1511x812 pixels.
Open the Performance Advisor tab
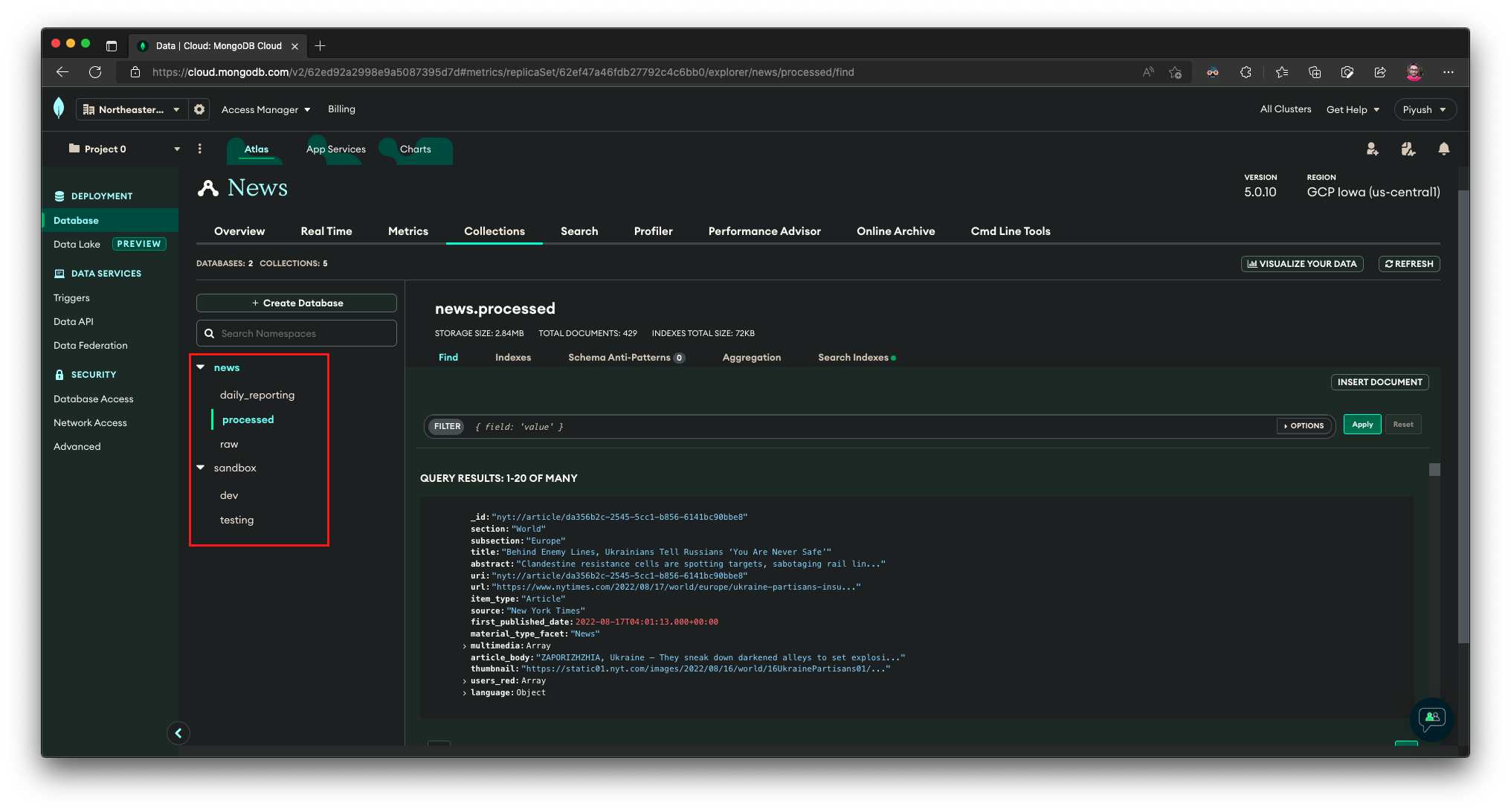click(764, 231)
